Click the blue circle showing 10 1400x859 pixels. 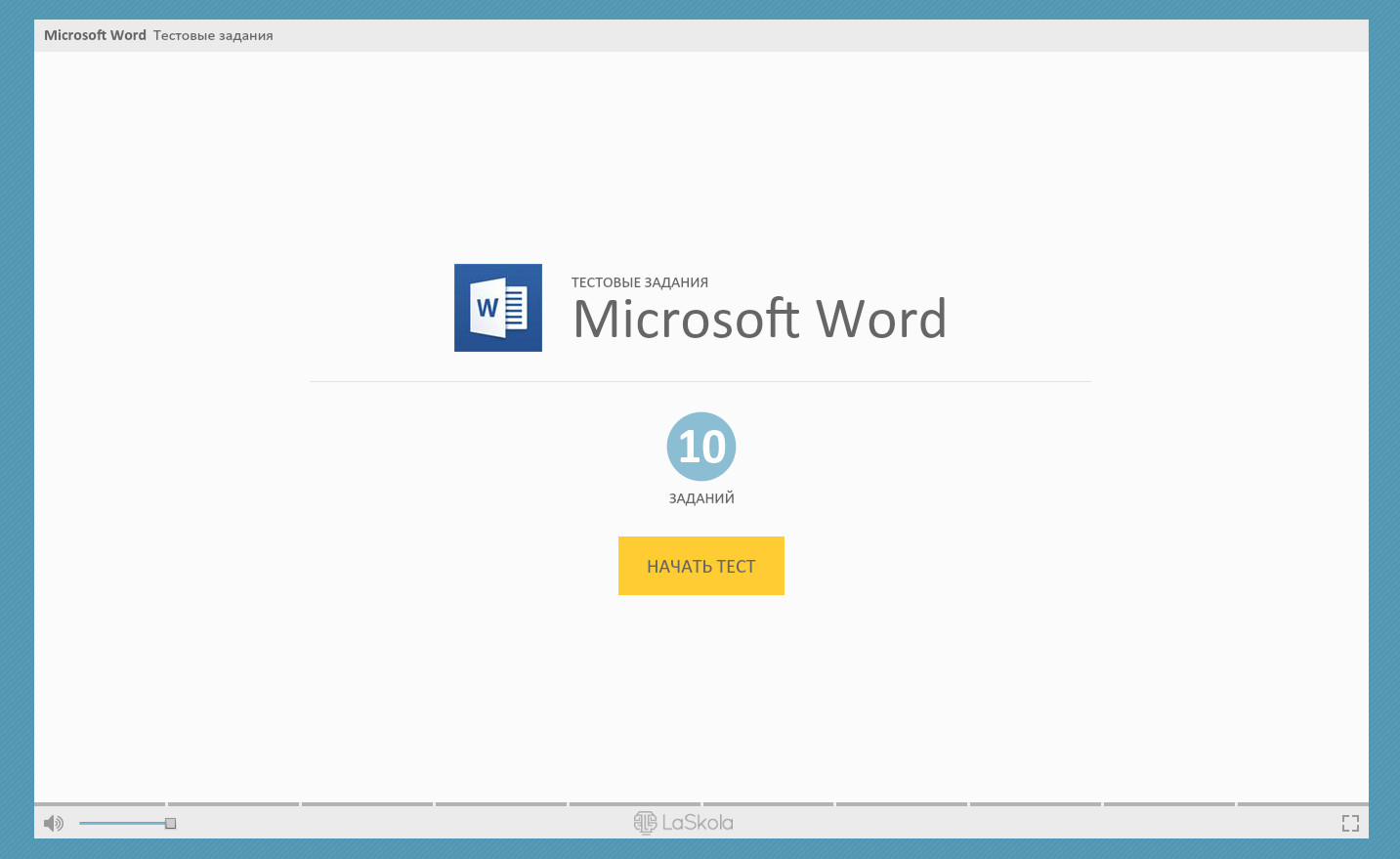tap(700, 447)
